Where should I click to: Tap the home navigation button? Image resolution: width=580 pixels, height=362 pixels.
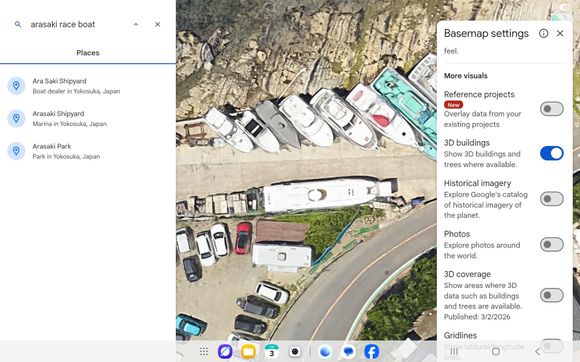tap(496, 352)
